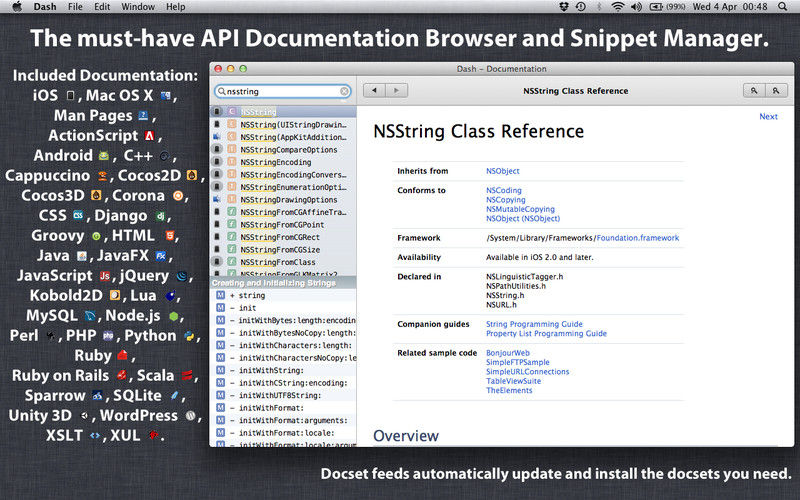Click initWithString: method
Image resolution: width=800 pixels, height=500 pixels.
(283, 370)
